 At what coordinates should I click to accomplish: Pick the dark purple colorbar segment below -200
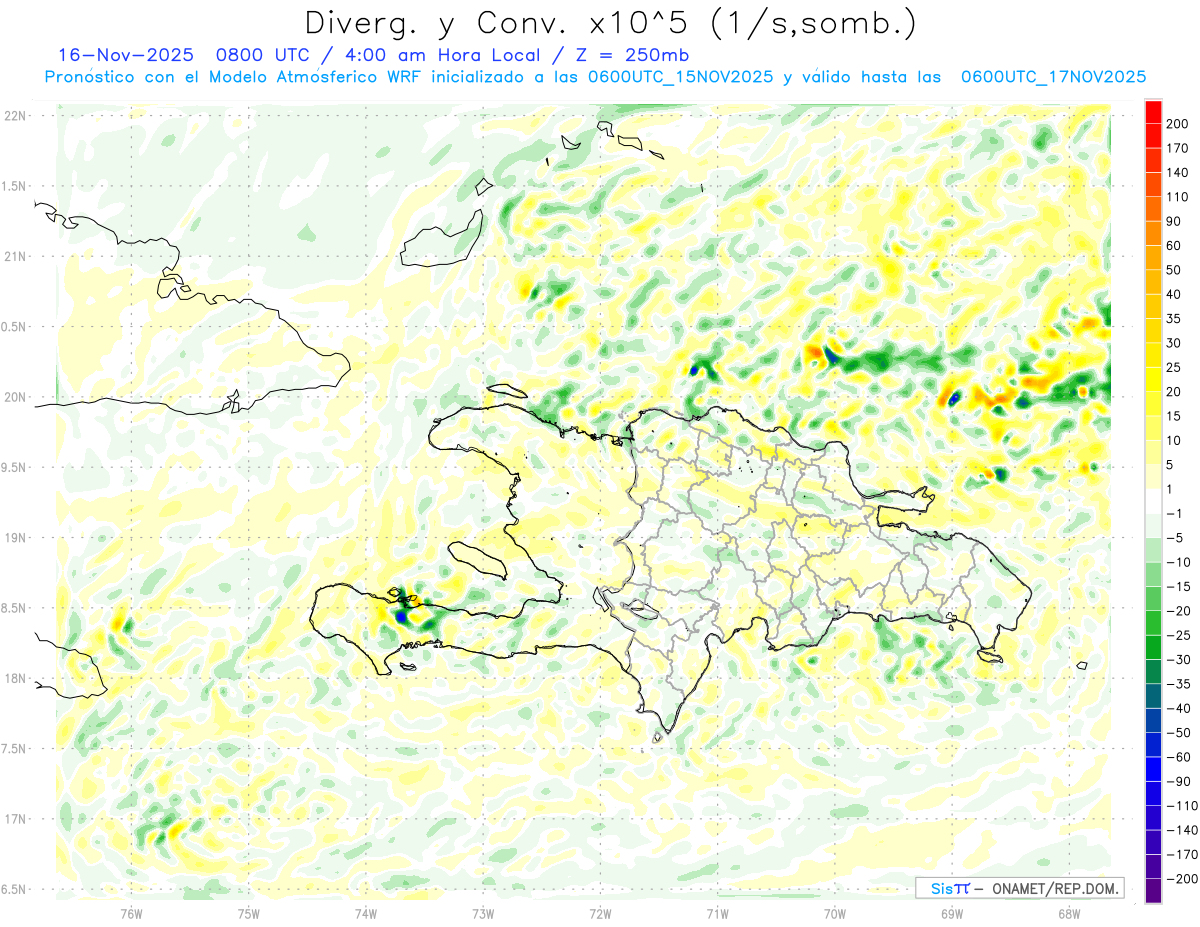click(x=1153, y=892)
